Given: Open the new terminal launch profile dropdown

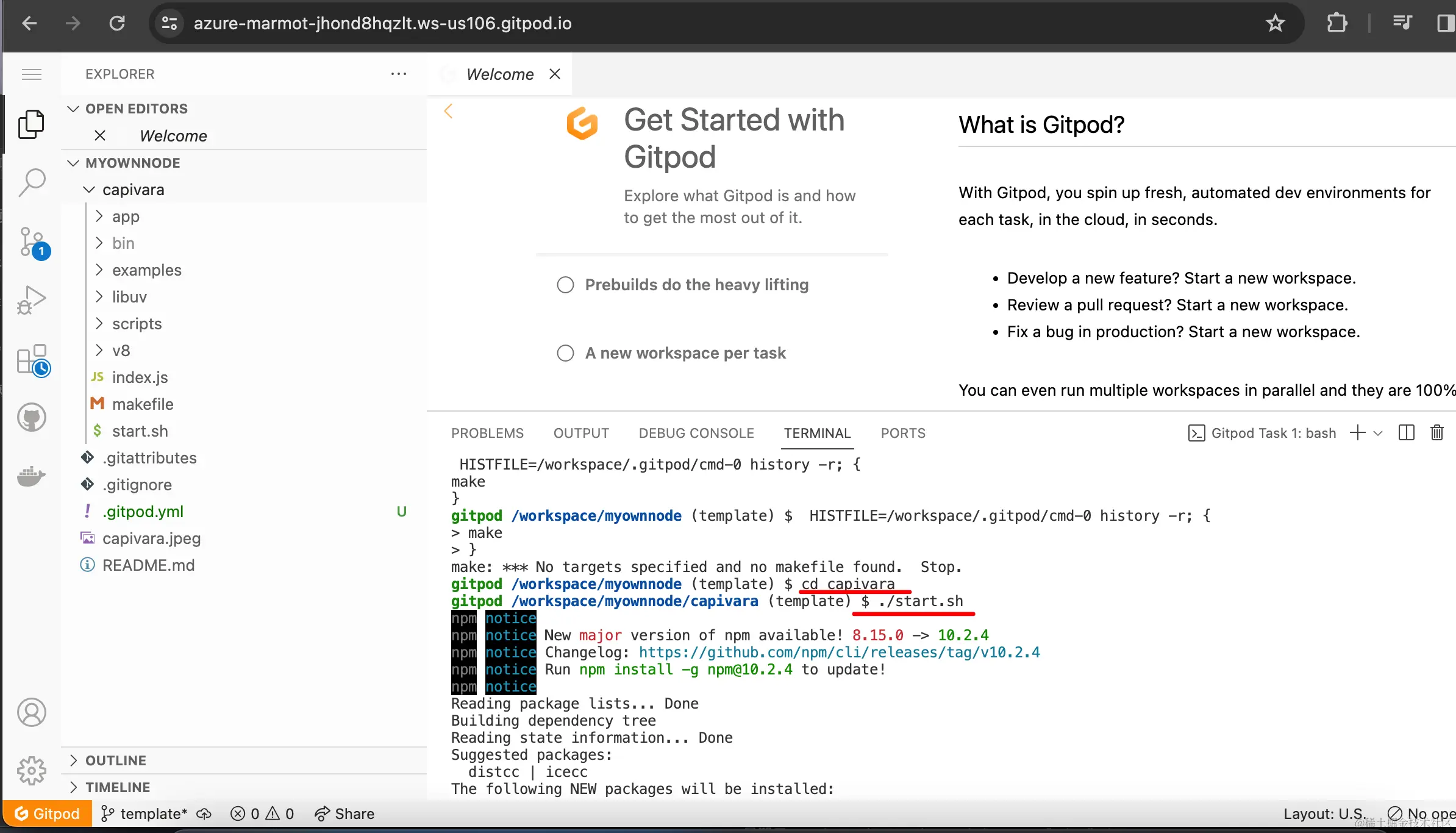Looking at the screenshot, I should click(x=1378, y=433).
